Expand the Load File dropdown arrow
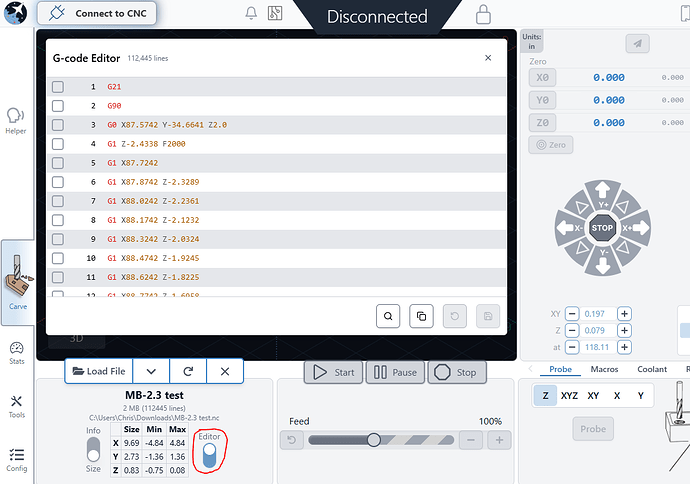 [x=151, y=371]
